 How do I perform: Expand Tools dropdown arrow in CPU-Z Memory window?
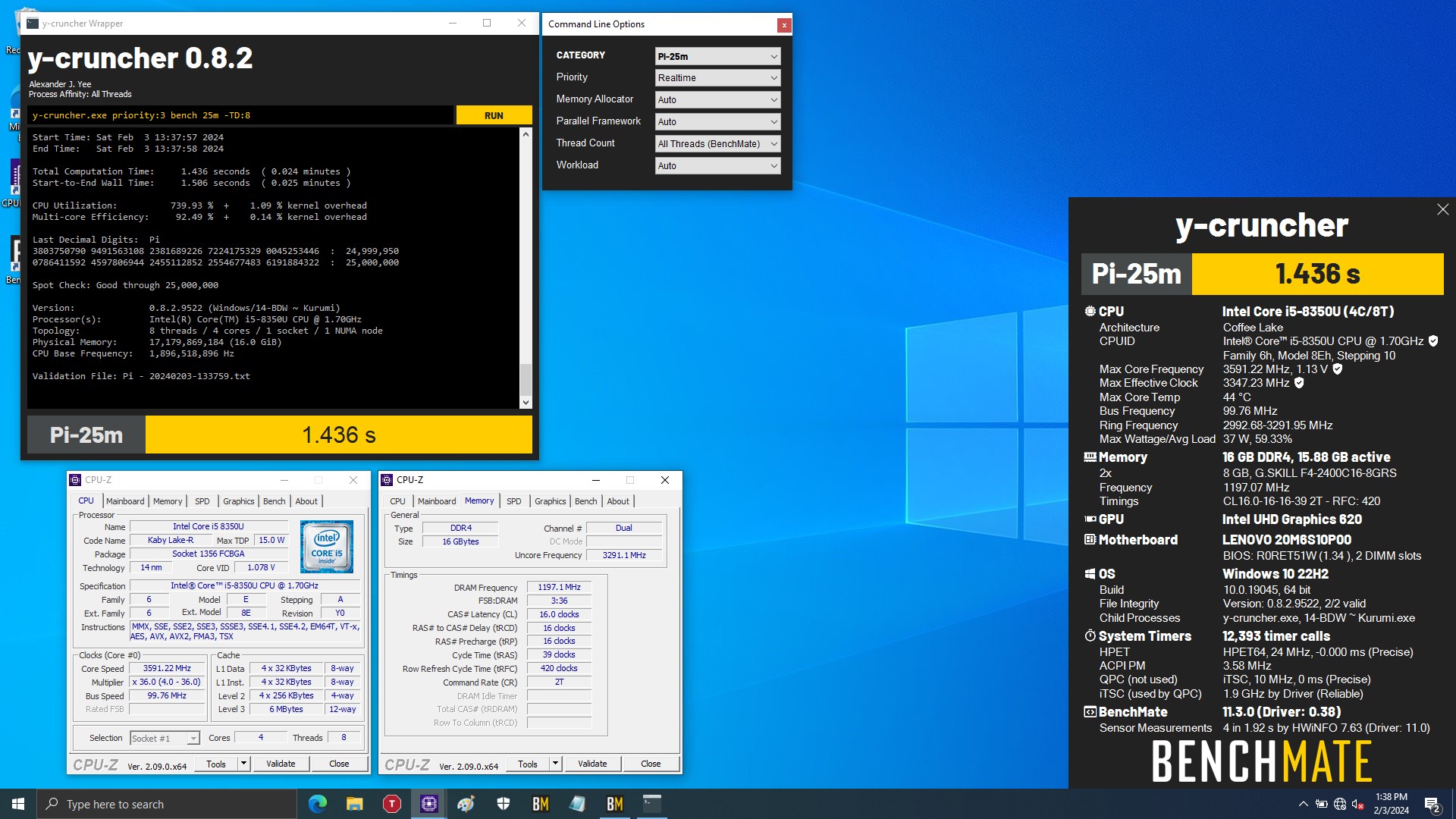click(556, 764)
